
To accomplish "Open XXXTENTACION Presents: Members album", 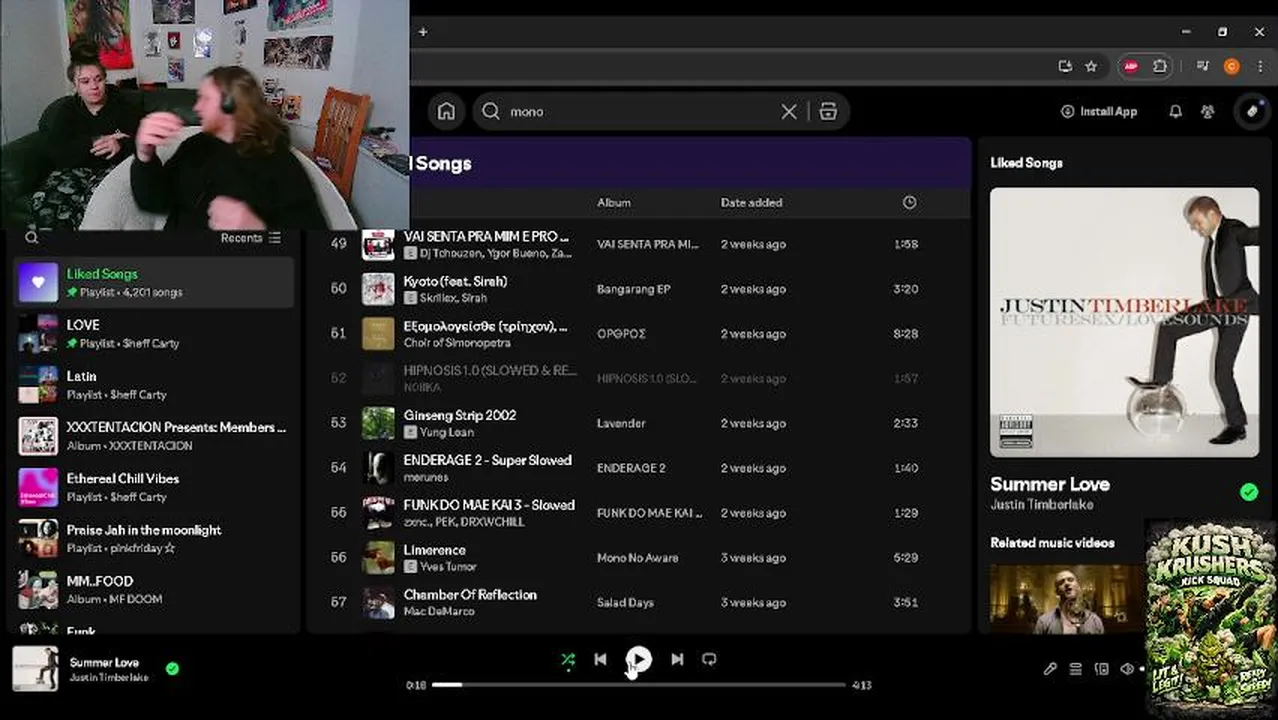I will pos(154,436).
